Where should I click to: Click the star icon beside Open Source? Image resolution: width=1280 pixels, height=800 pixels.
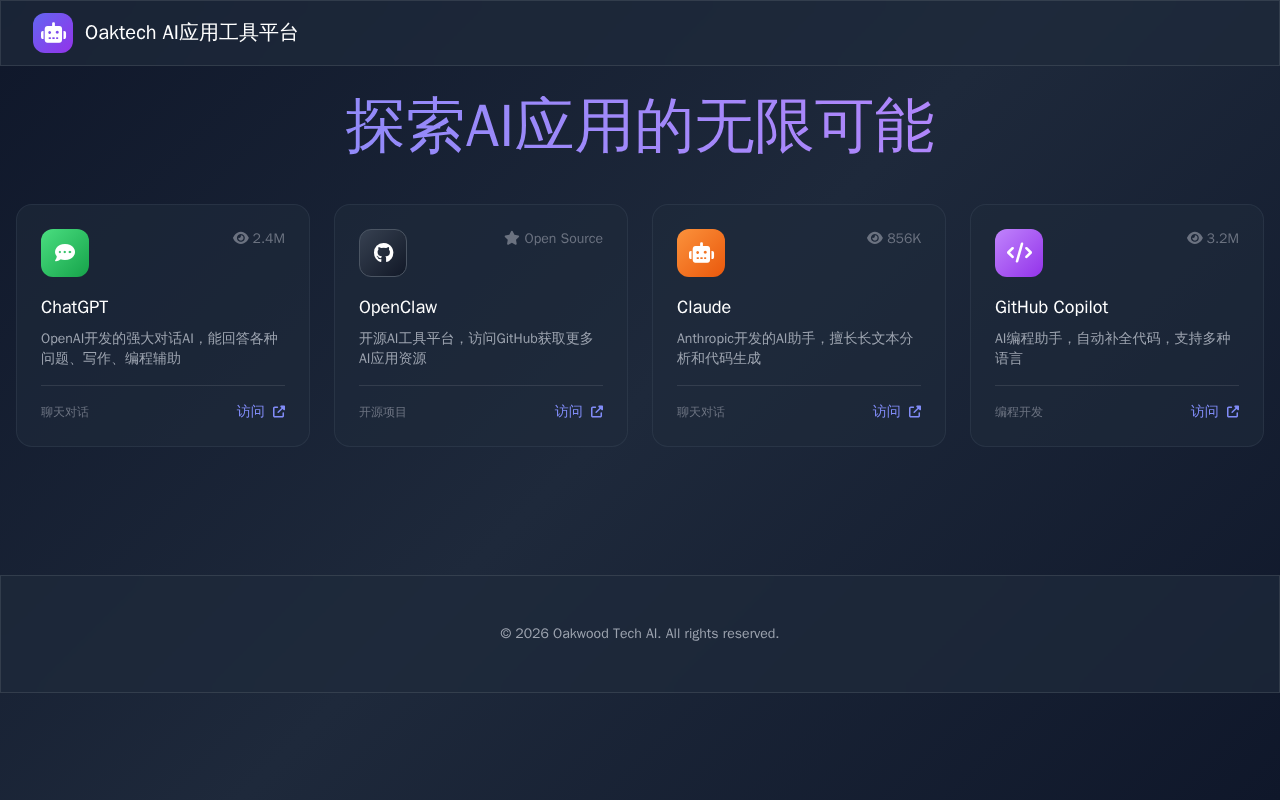click(x=512, y=238)
